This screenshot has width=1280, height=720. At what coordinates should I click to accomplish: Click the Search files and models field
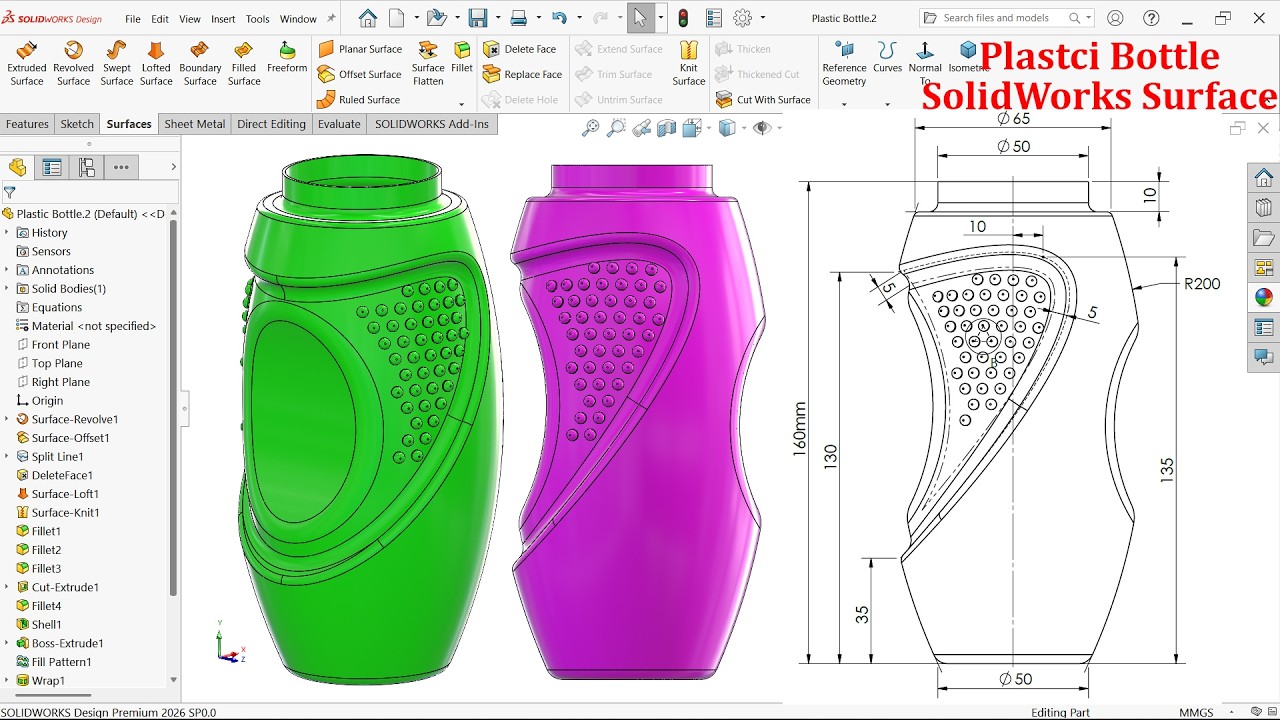1004,18
